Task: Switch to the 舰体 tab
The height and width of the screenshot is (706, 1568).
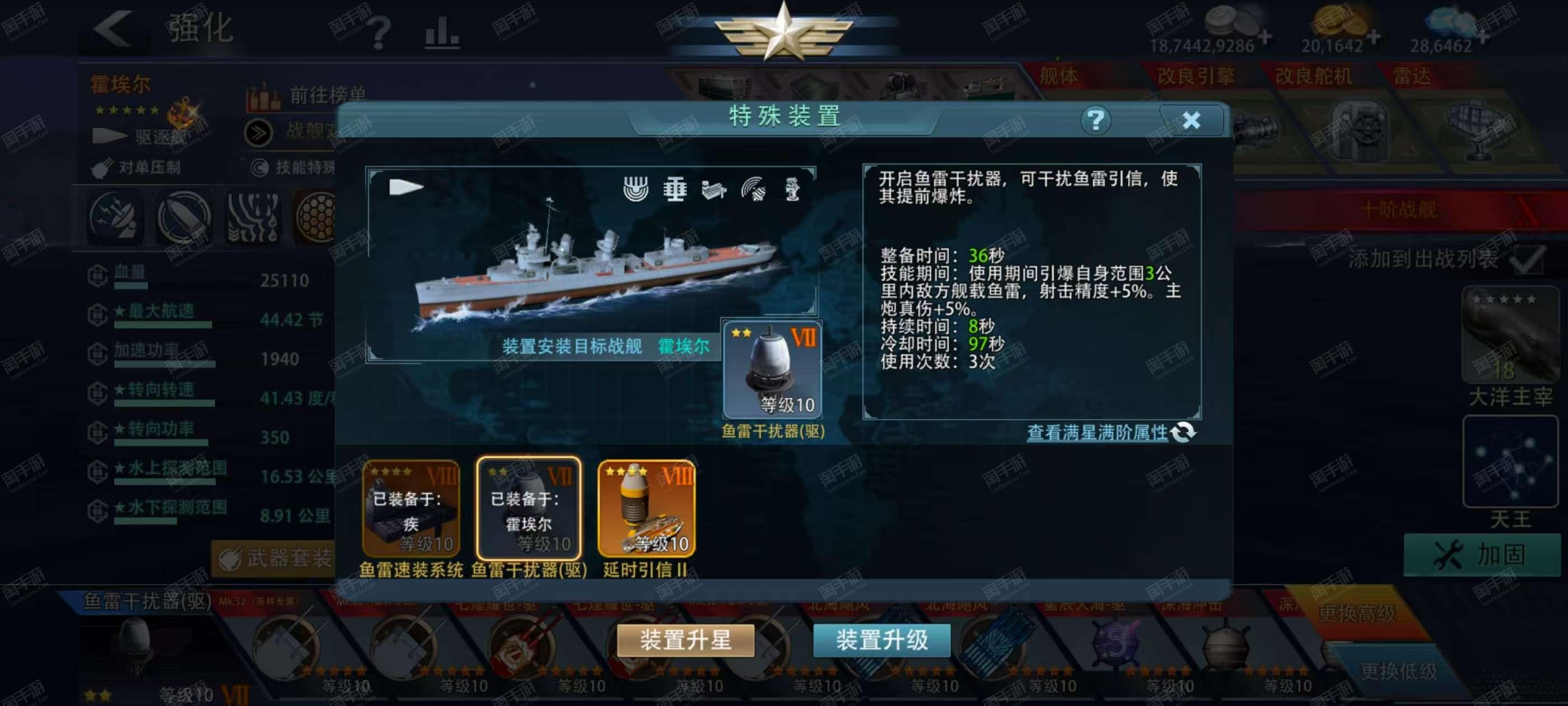Action: pos(1058,76)
